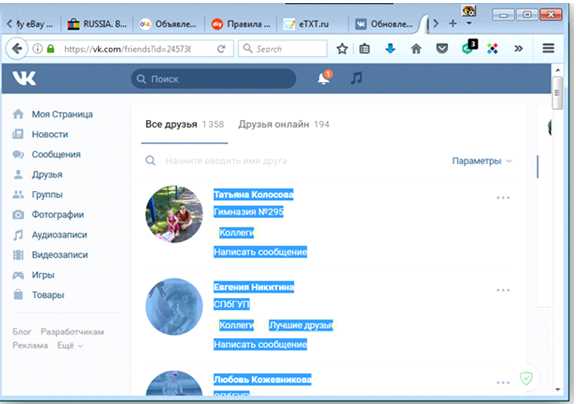Click the VK logo in the header
Image resolution: width=576 pixels, height=404 pixels.
pos(24,78)
